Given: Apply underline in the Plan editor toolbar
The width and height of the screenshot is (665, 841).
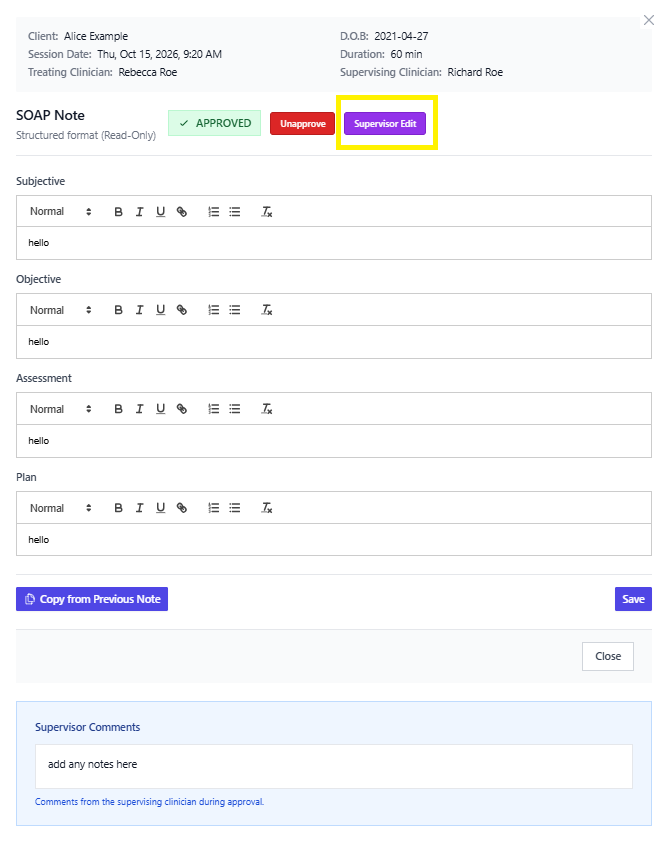Looking at the screenshot, I should click(x=160, y=508).
